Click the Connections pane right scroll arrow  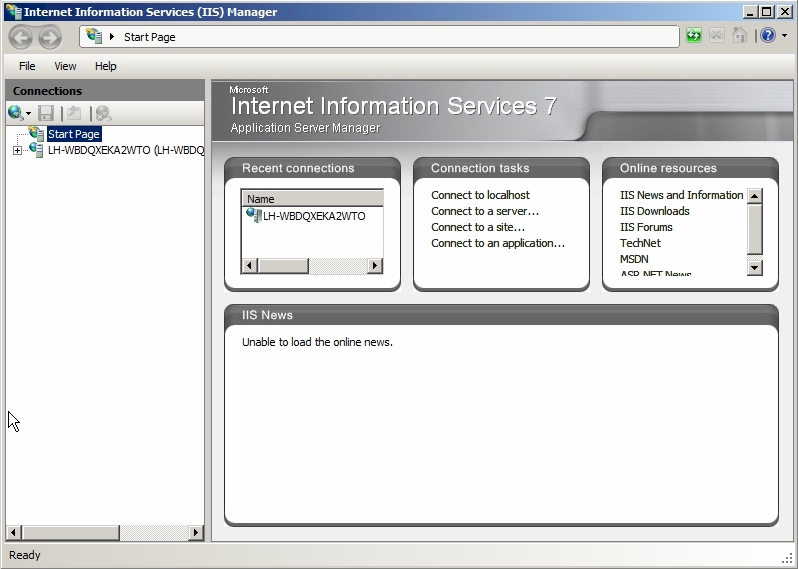pos(195,532)
